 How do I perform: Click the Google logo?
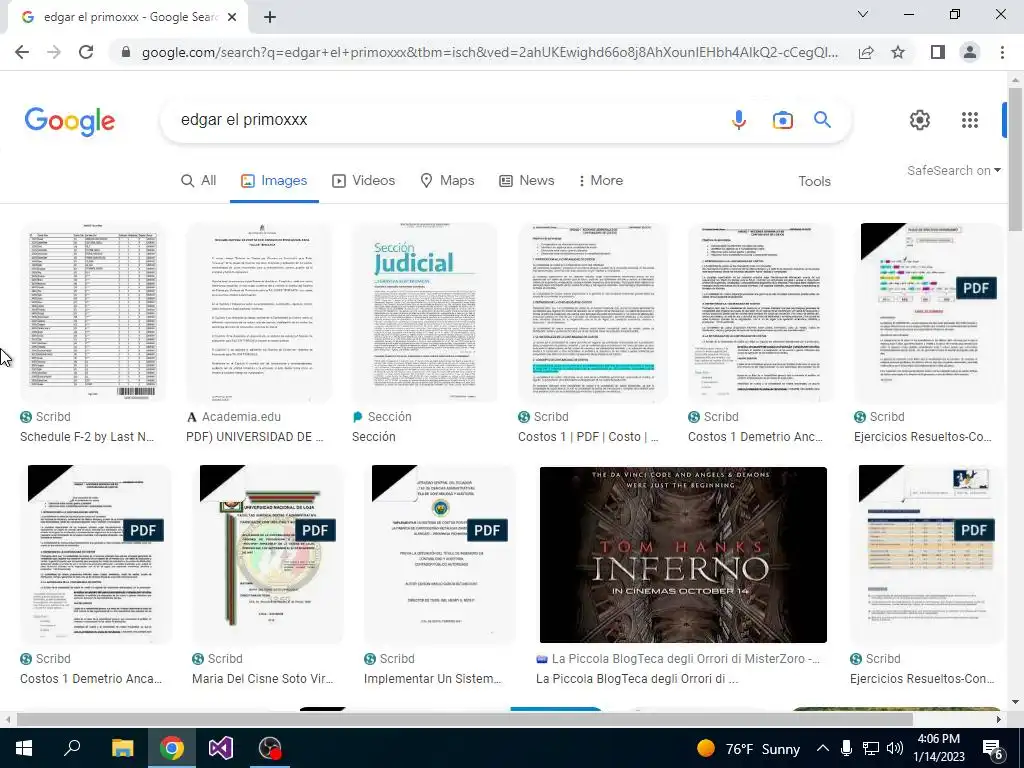70,121
